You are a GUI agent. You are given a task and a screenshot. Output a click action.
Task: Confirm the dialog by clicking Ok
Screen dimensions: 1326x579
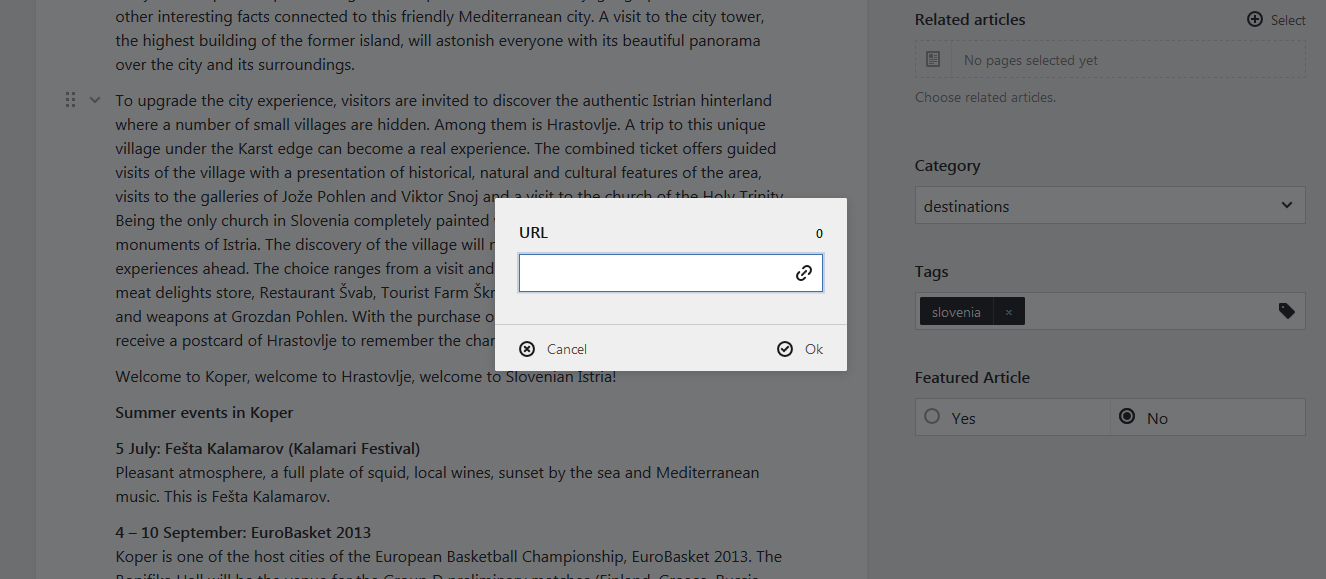[812, 349]
